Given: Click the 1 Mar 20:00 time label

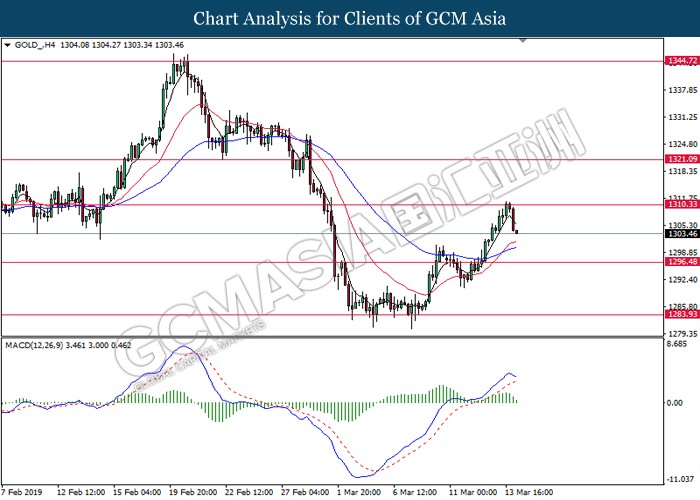Looking at the screenshot, I should tap(359, 492).
